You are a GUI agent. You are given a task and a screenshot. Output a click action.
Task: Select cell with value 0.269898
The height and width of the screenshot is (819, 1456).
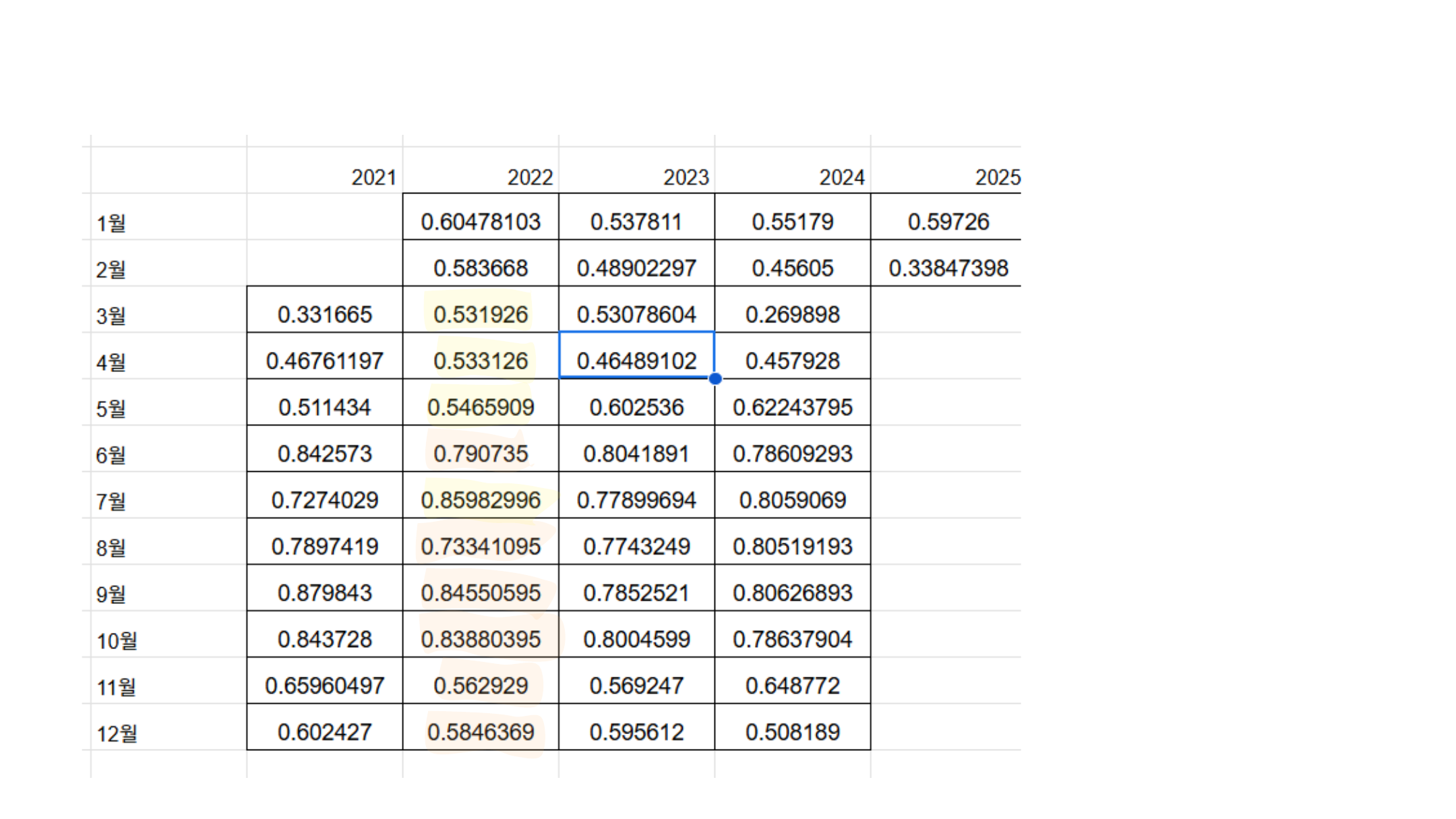click(x=793, y=315)
